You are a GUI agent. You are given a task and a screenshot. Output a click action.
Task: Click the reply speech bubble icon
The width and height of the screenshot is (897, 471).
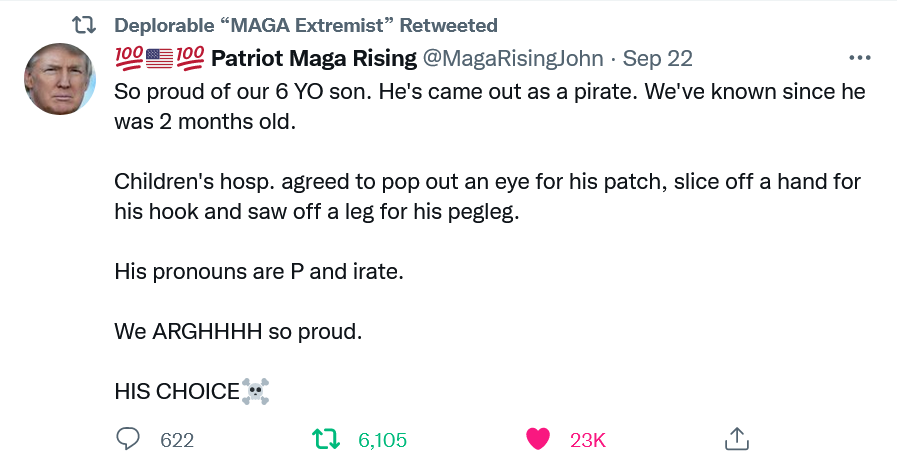coord(128,439)
